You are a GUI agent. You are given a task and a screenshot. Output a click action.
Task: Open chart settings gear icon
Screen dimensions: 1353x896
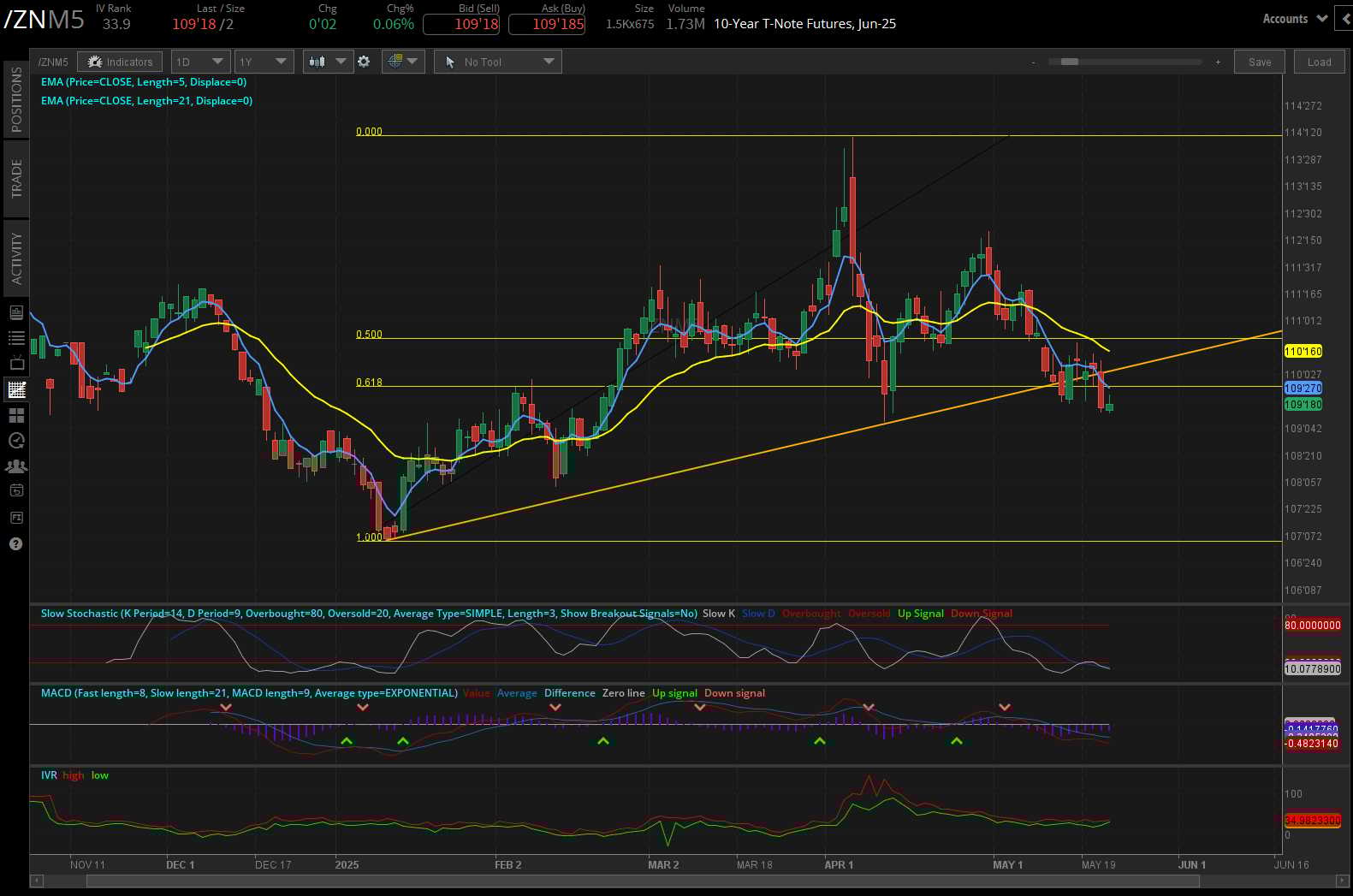(x=364, y=62)
